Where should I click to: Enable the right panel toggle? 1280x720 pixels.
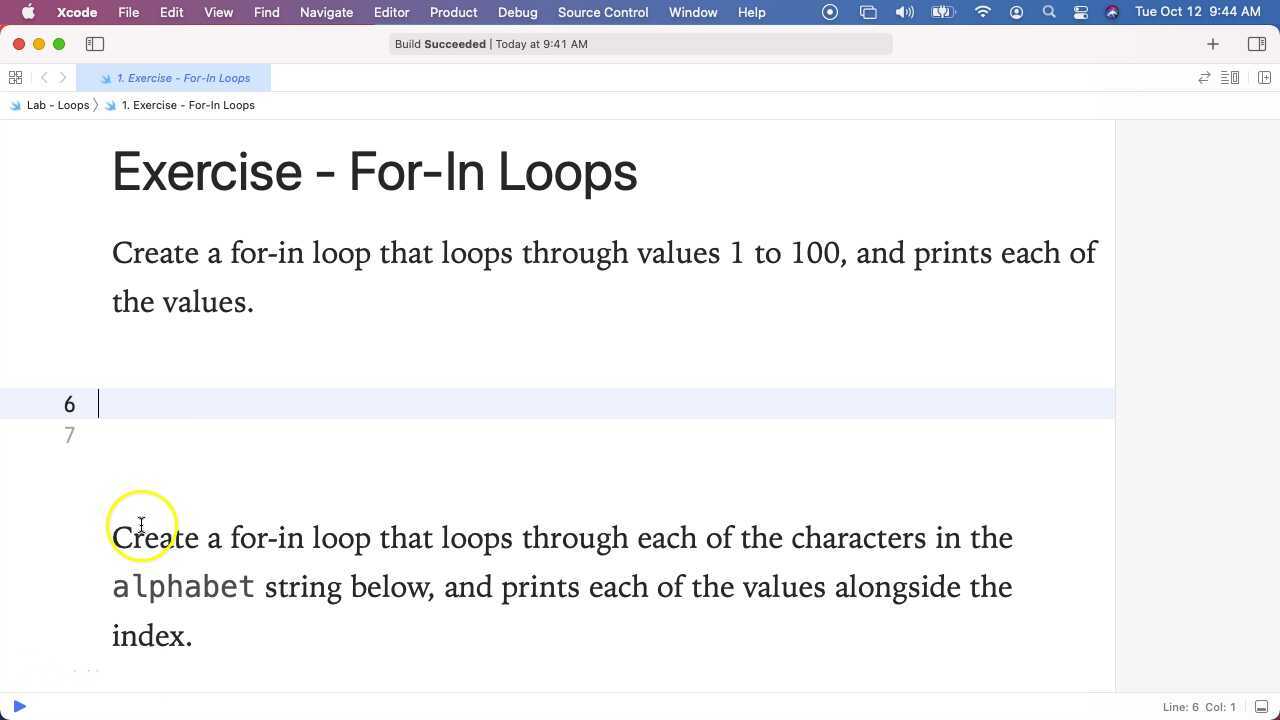pos(1257,44)
